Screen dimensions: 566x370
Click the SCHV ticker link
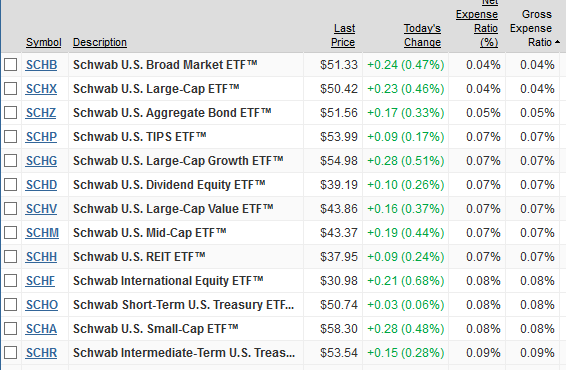tap(41, 209)
